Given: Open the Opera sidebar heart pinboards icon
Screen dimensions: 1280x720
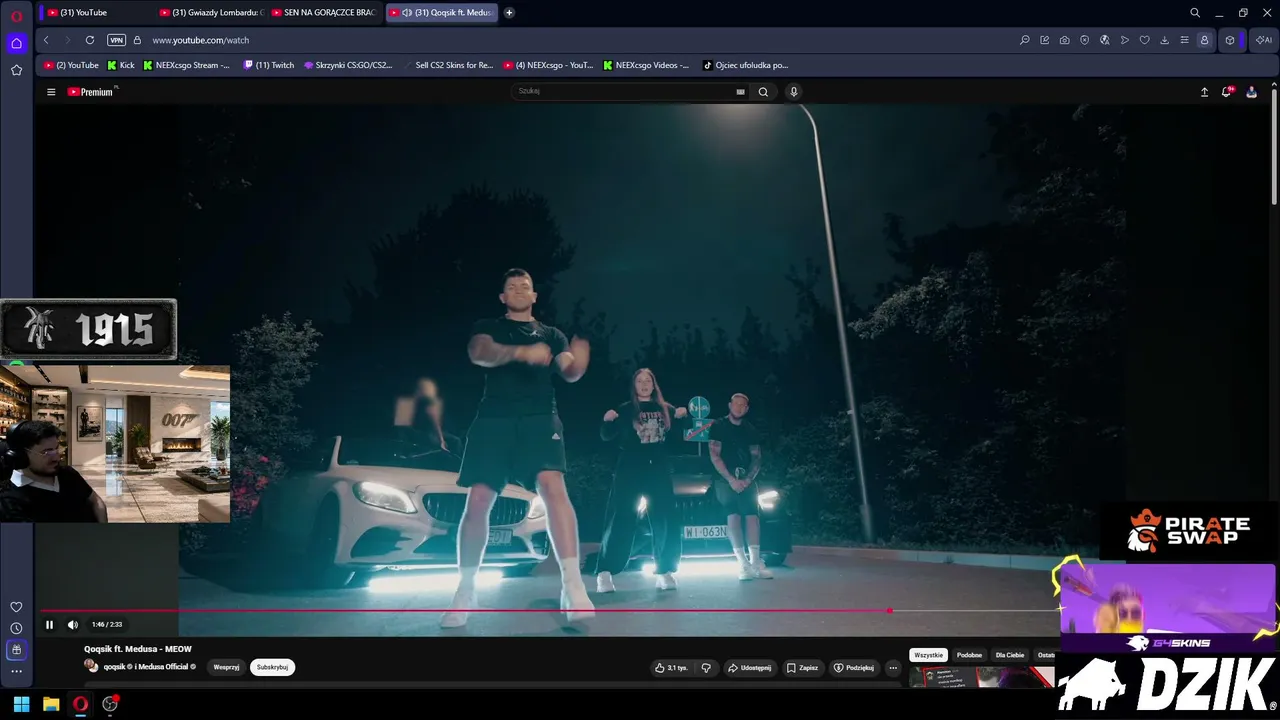Looking at the screenshot, I should pyautogui.click(x=16, y=607).
